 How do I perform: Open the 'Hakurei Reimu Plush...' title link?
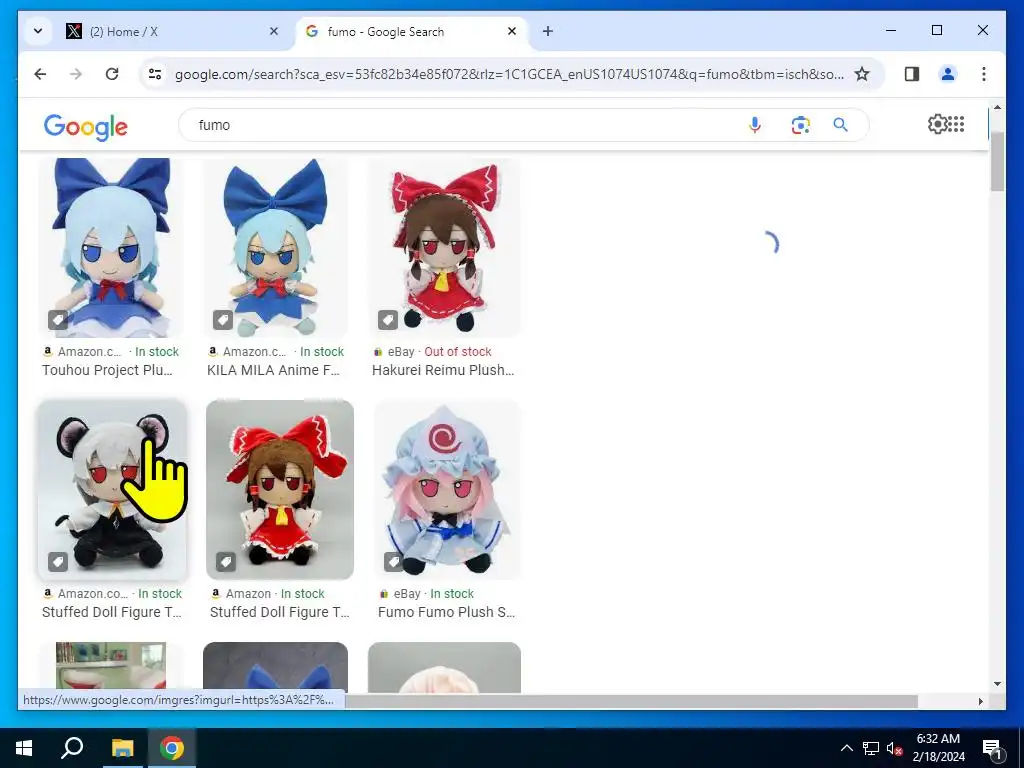pyautogui.click(x=443, y=370)
